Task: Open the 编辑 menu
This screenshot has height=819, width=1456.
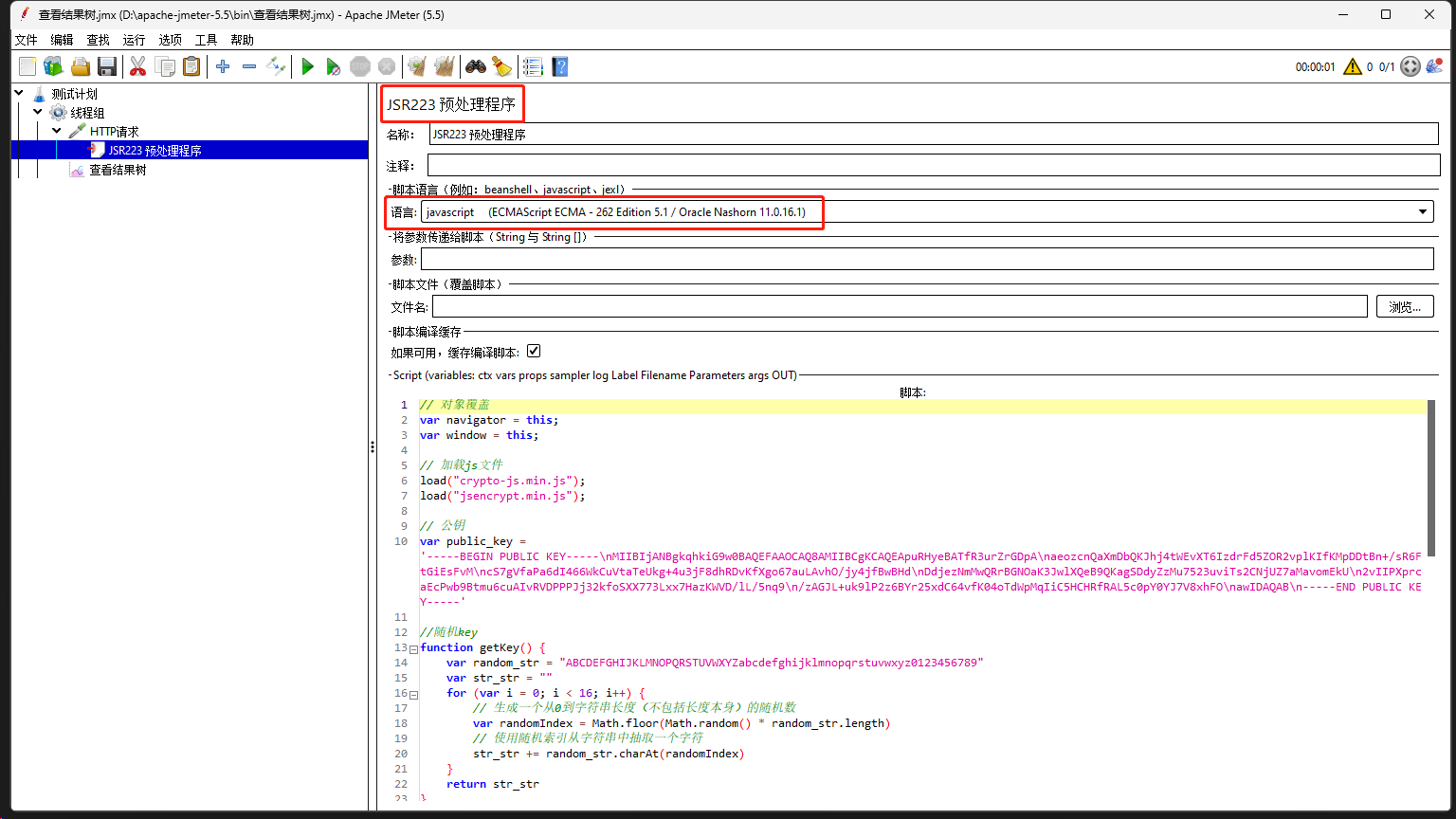Action: (x=62, y=40)
